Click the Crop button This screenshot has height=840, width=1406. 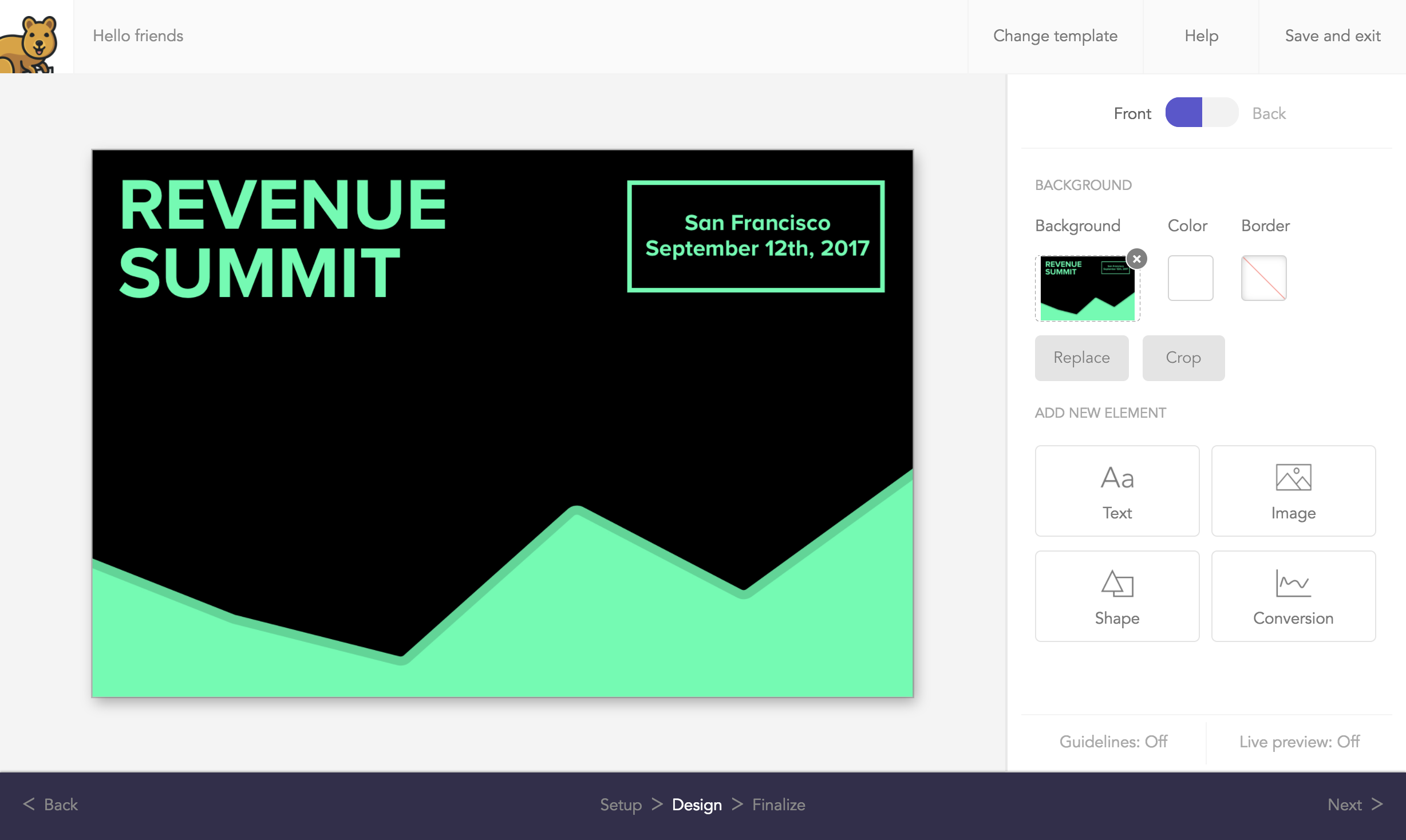1183,358
